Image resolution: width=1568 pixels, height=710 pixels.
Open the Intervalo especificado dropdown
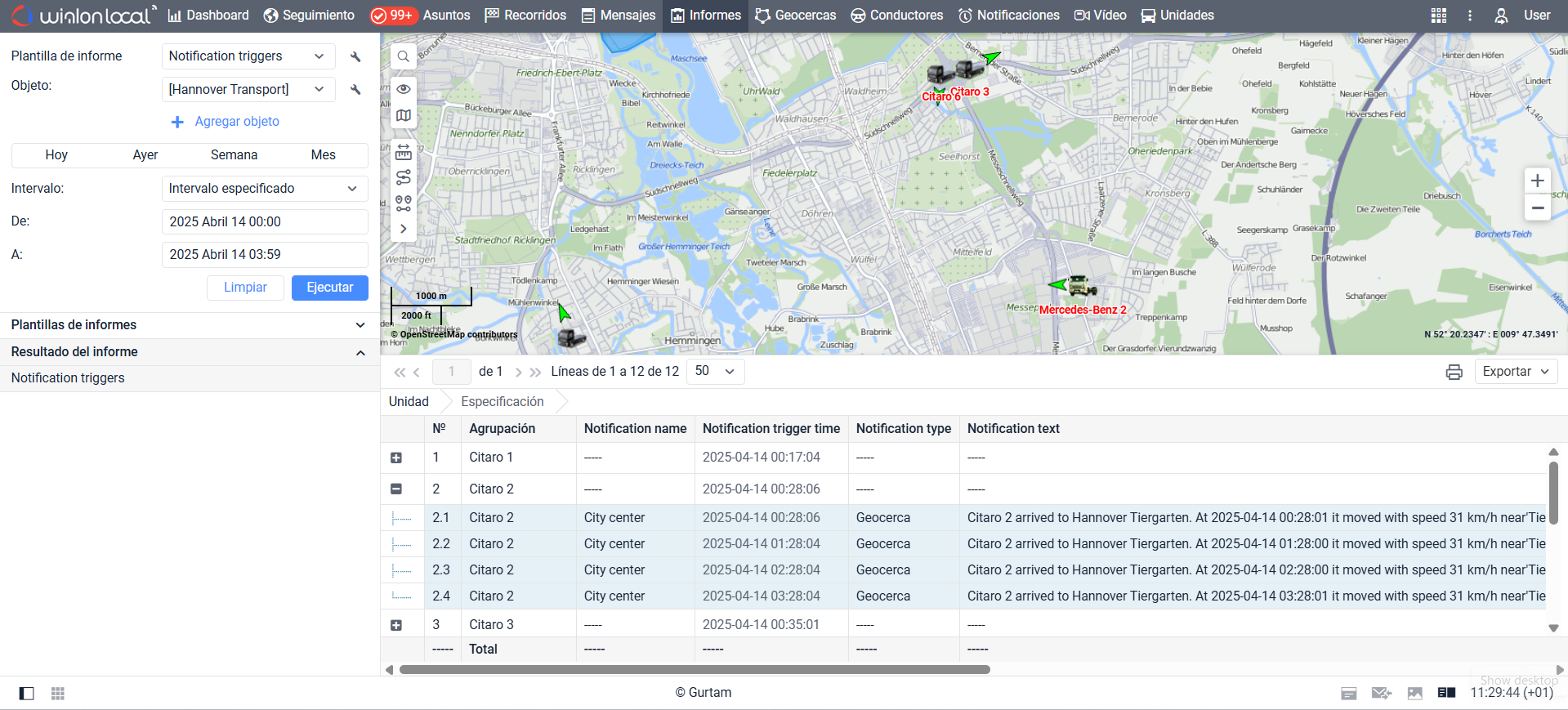click(x=263, y=189)
